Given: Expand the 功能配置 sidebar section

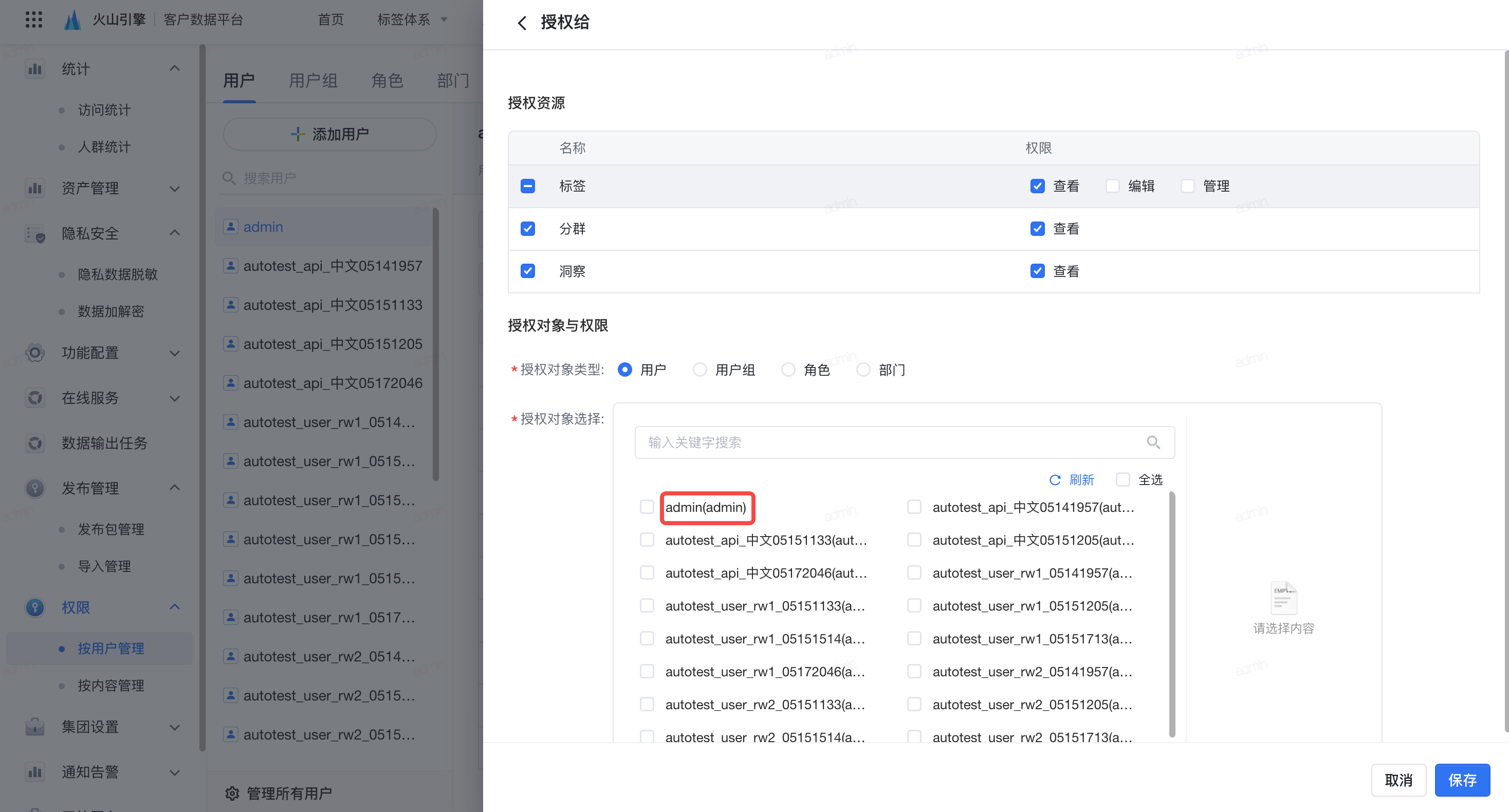Looking at the screenshot, I should point(175,353).
